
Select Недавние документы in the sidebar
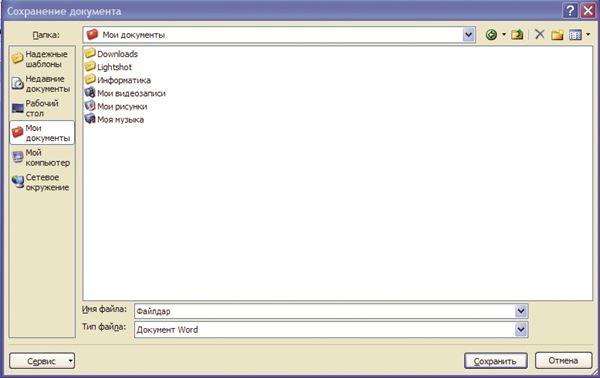(42, 83)
